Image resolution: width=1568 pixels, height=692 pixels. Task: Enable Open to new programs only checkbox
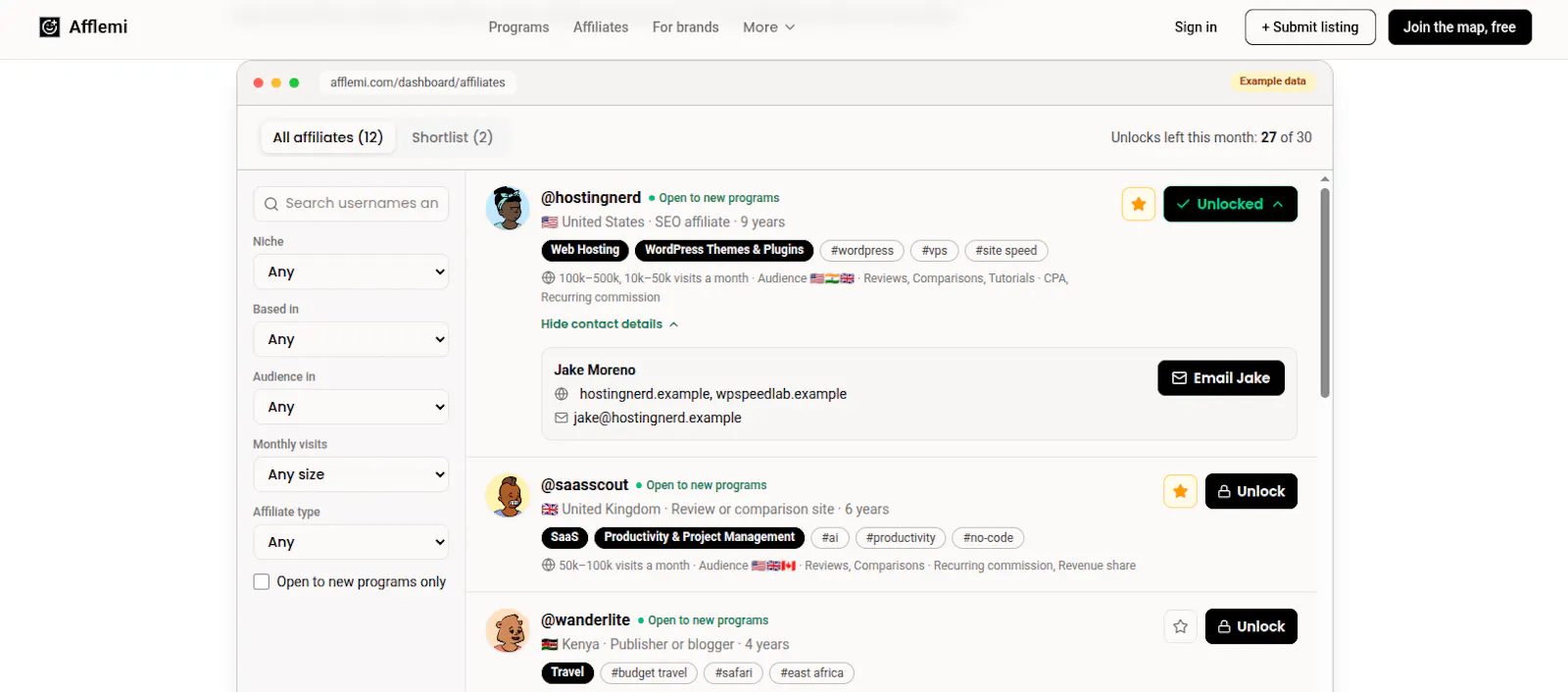(x=262, y=581)
